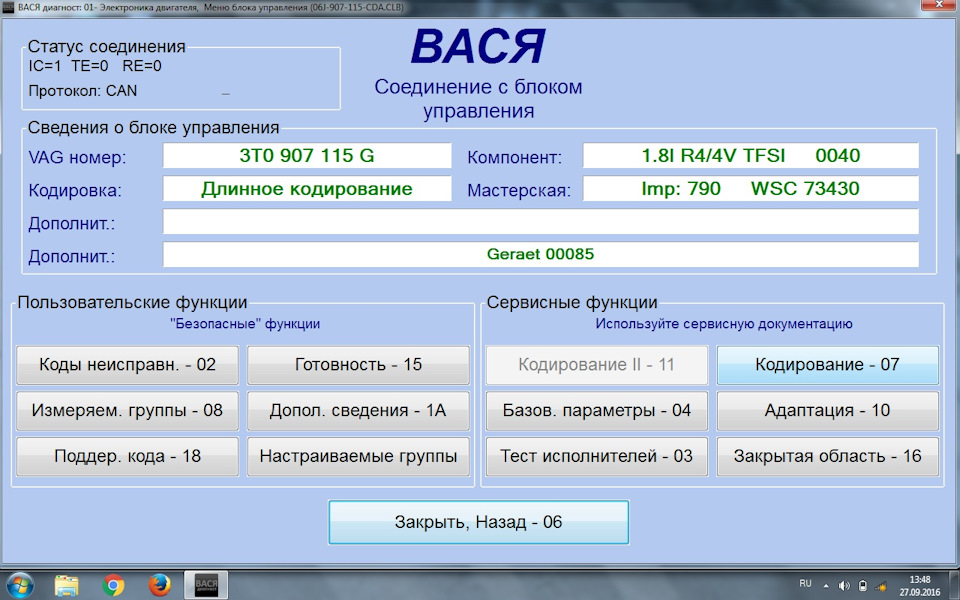
Task: Open Настраиваемые группы
Action: click(x=358, y=456)
